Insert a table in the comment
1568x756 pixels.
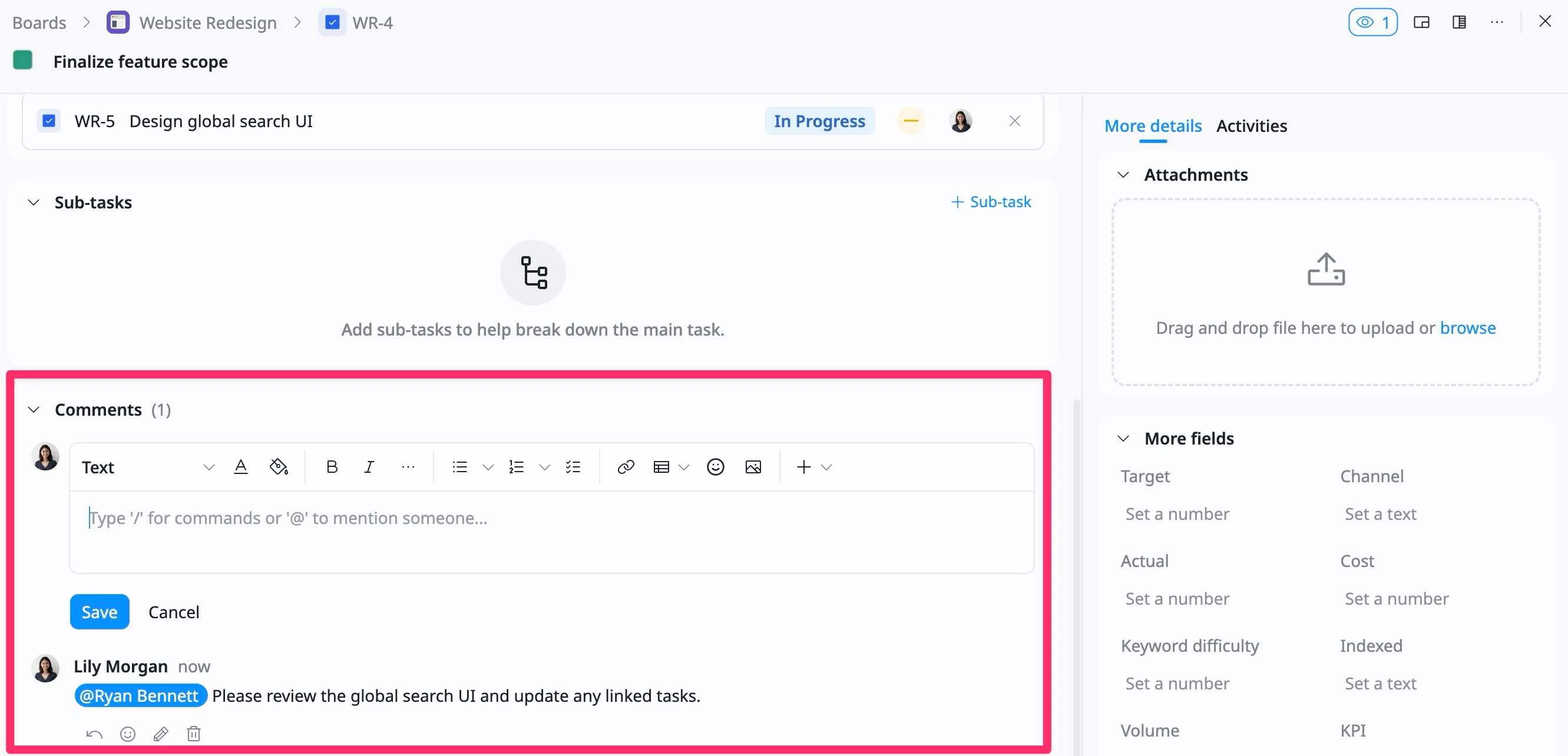click(661, 467)
